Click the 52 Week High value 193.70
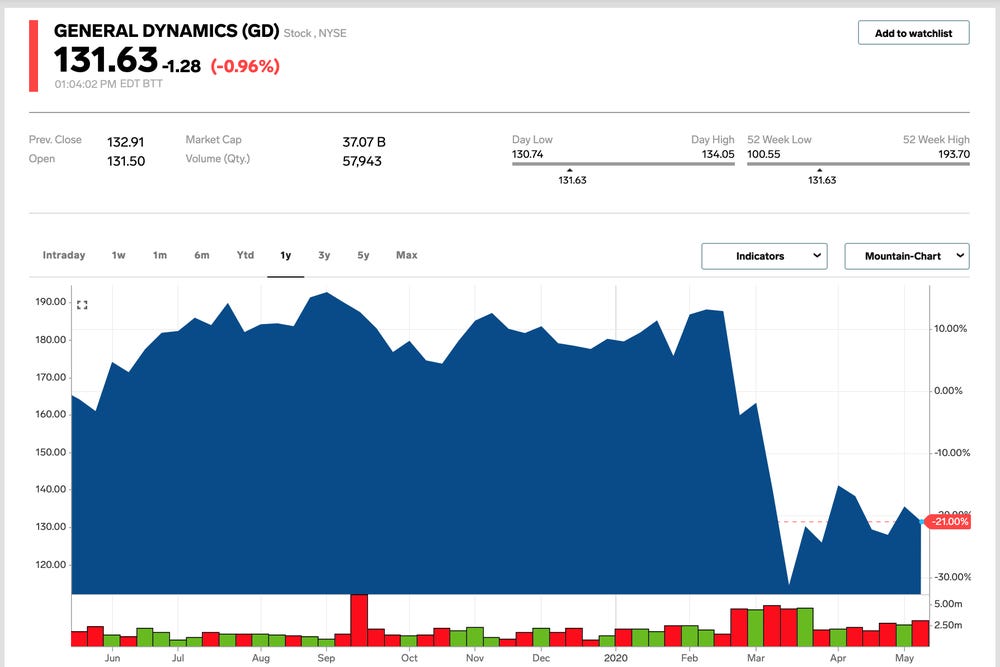The width and height of the screenshot is (1000, 667). [x=953, y=154]
